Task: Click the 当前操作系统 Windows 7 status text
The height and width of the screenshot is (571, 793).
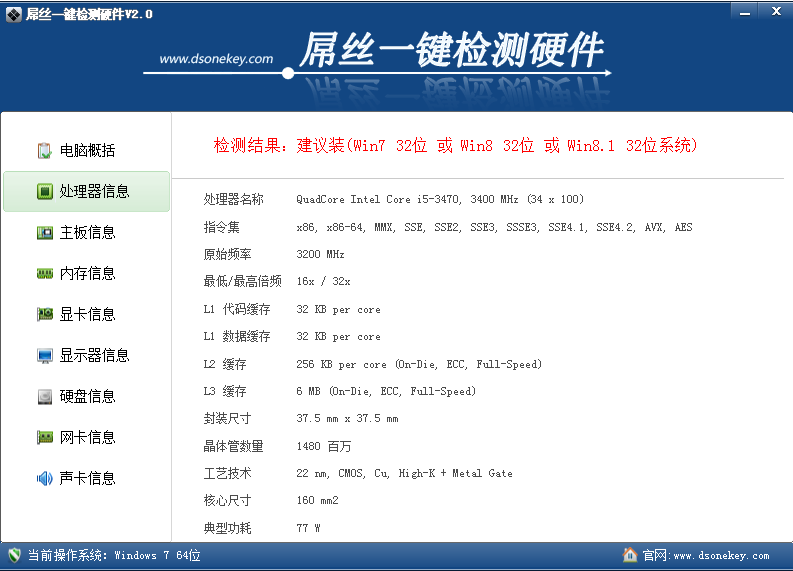Action: pyautogui.click(x=114, y=555)
